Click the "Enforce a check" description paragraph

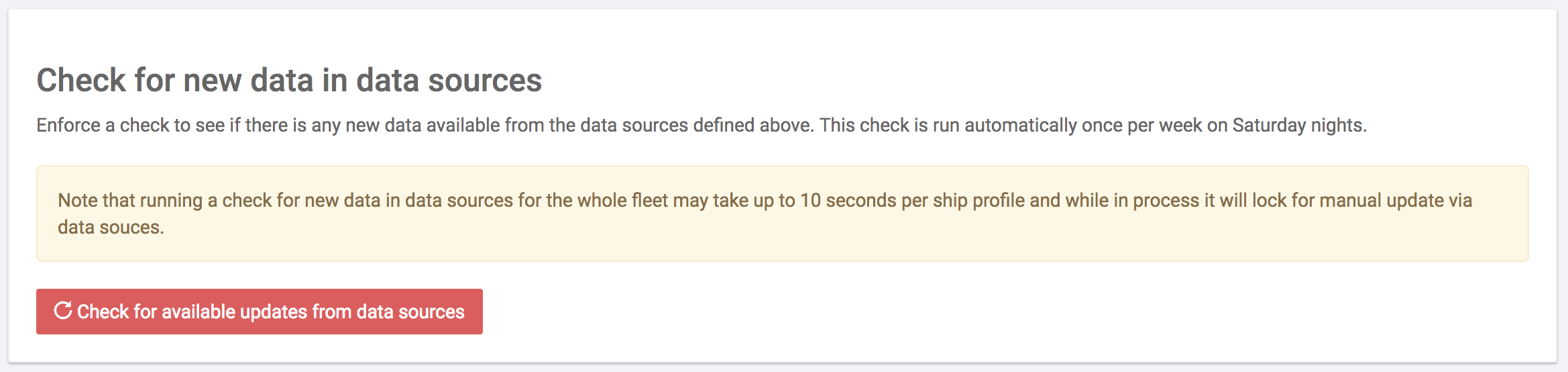click(x=701, y=126)
